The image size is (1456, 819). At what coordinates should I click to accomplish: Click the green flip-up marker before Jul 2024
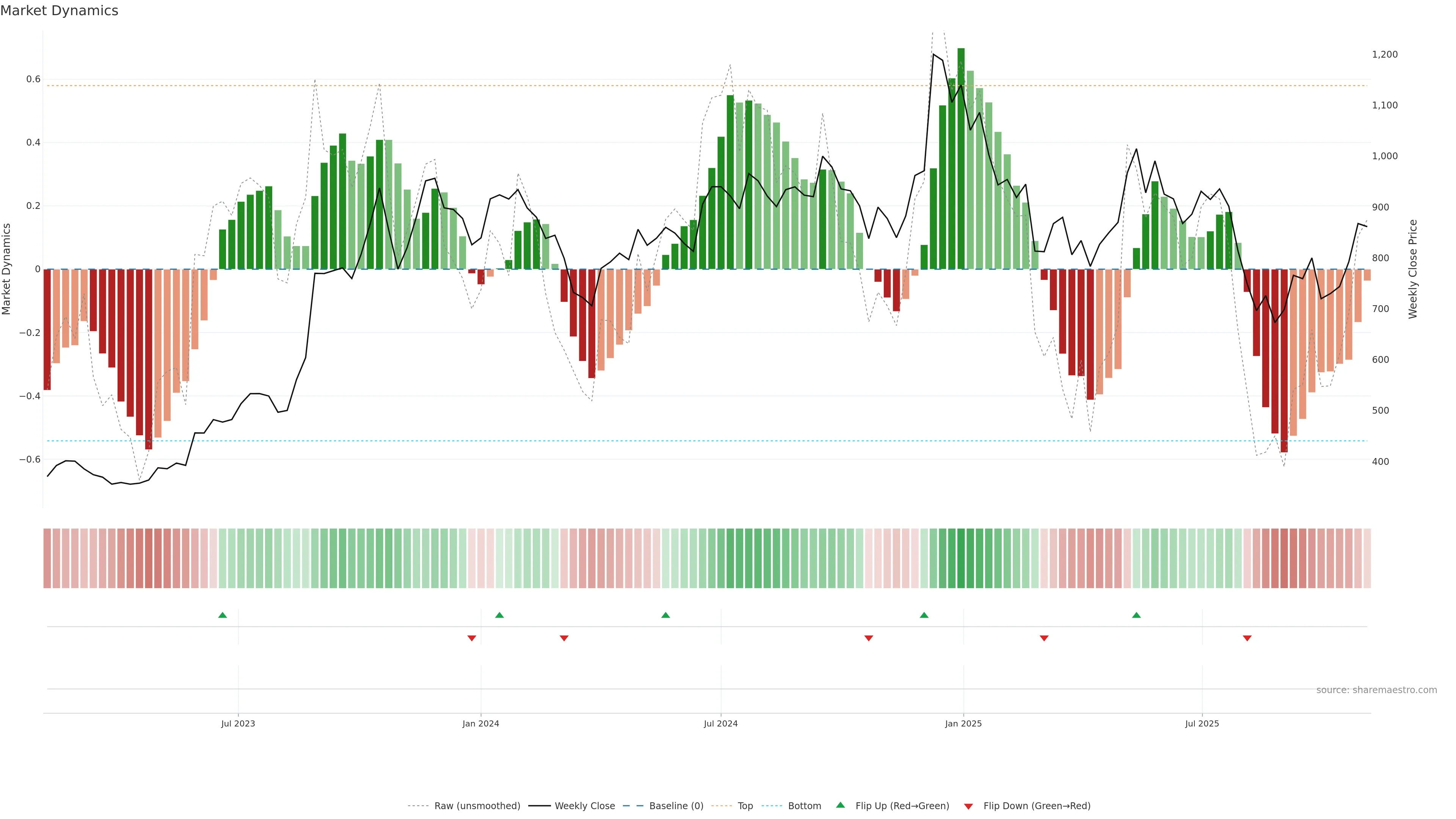(666, 615)
